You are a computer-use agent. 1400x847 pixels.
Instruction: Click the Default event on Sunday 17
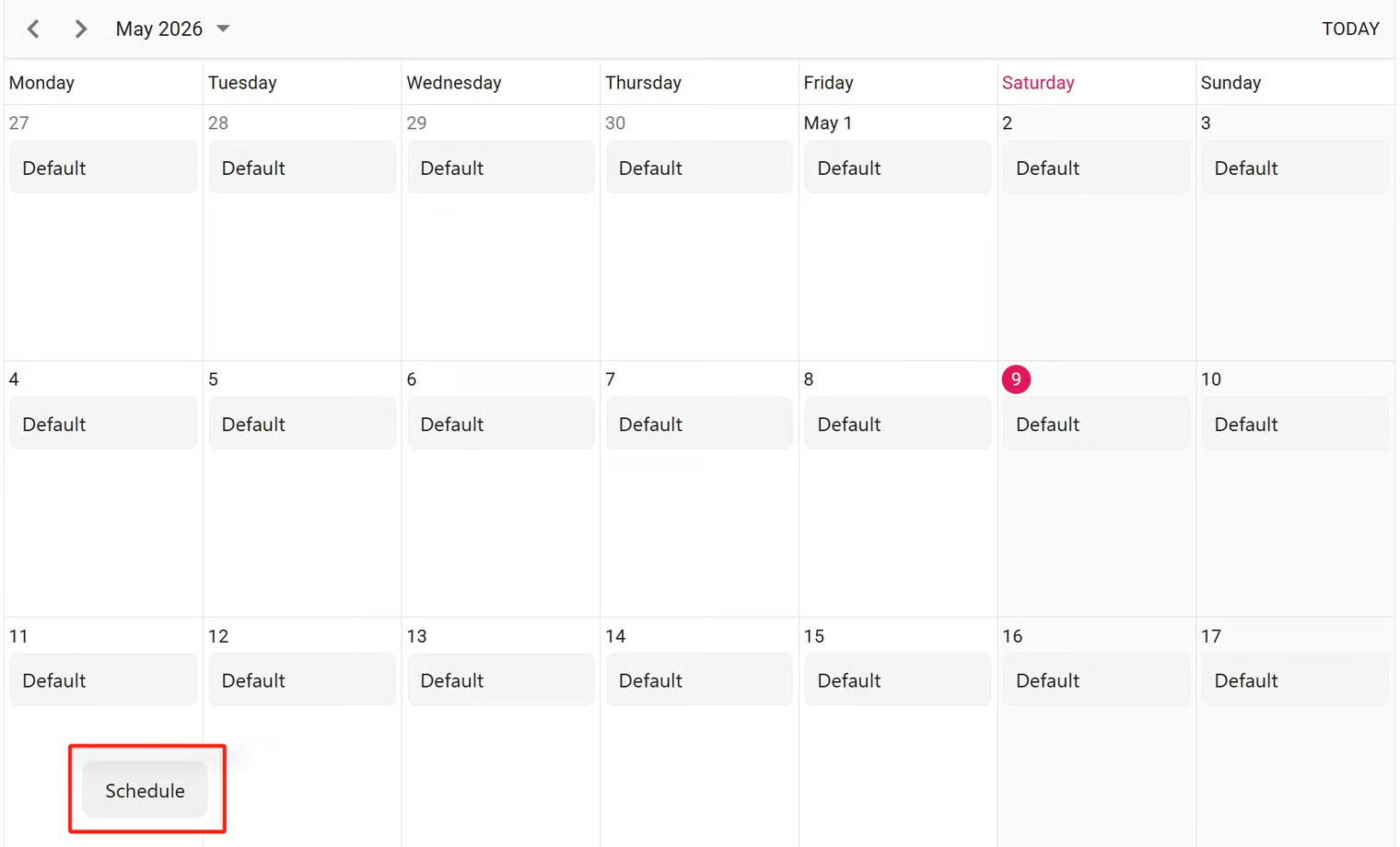coord(1294,680)
